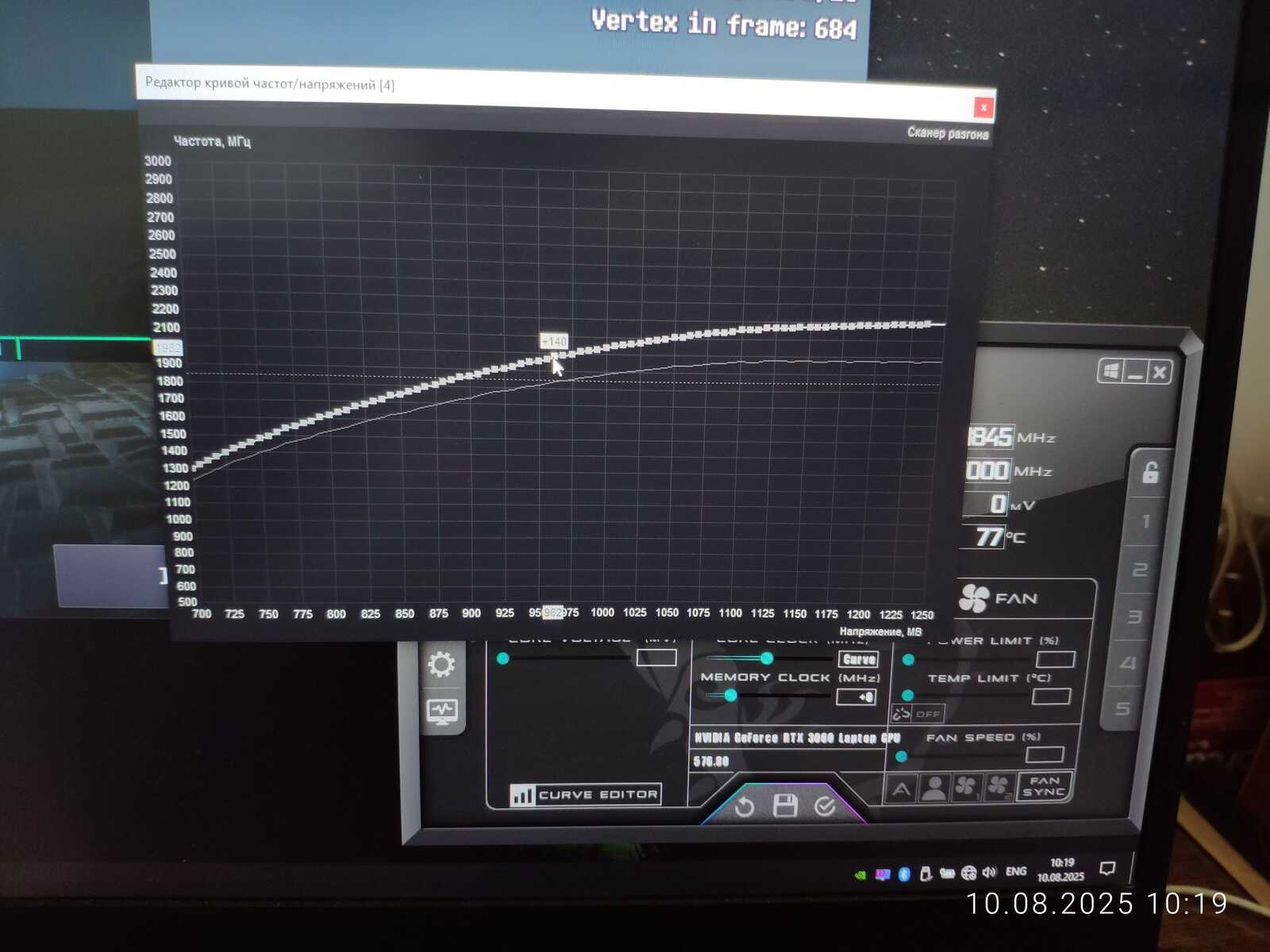Screen dimensions: 1270x952
Task: Click 'Сканер разгона' OC scanner link
Action: point(948,133)
